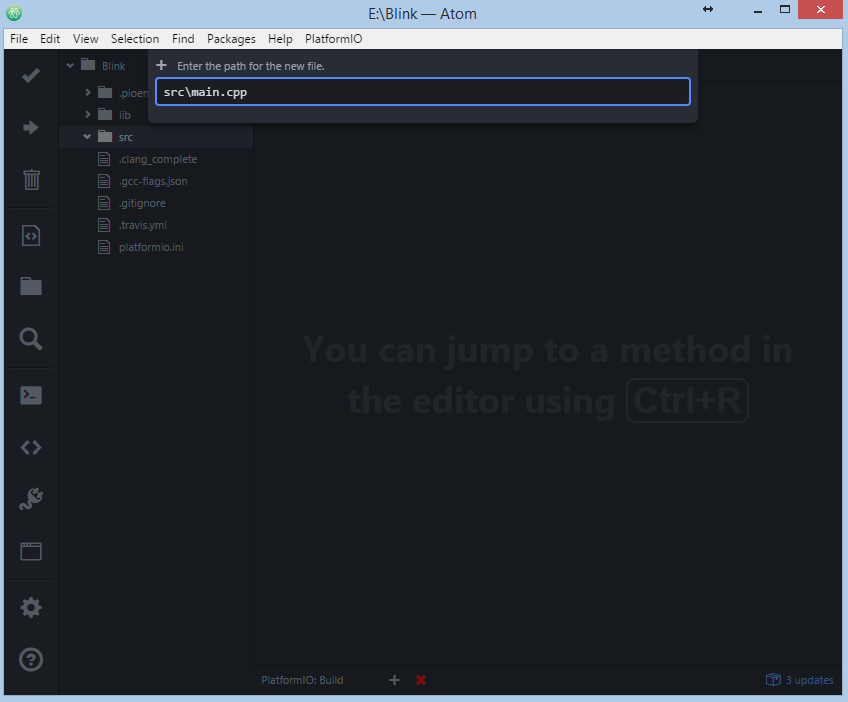This screenshot has height=702, width=848.
Task: Collapse the src folder chevron
Action: 87,137
